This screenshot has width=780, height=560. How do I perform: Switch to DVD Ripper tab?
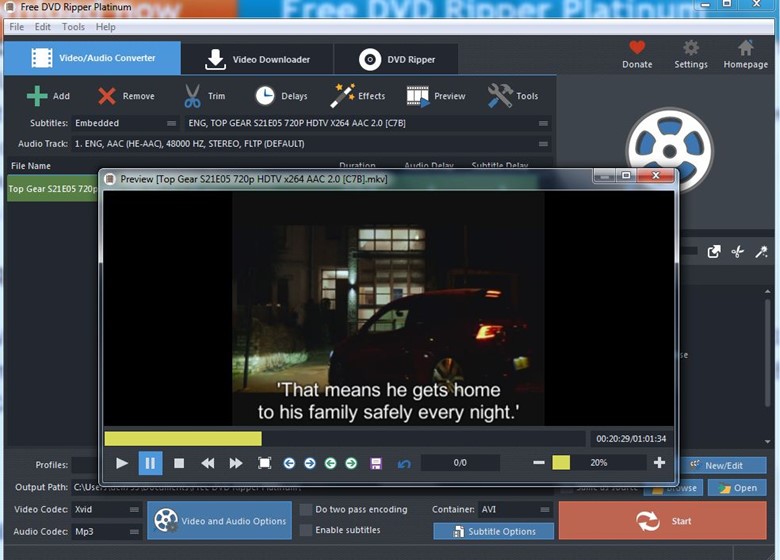pyautogui.click(x=396, y=60)
